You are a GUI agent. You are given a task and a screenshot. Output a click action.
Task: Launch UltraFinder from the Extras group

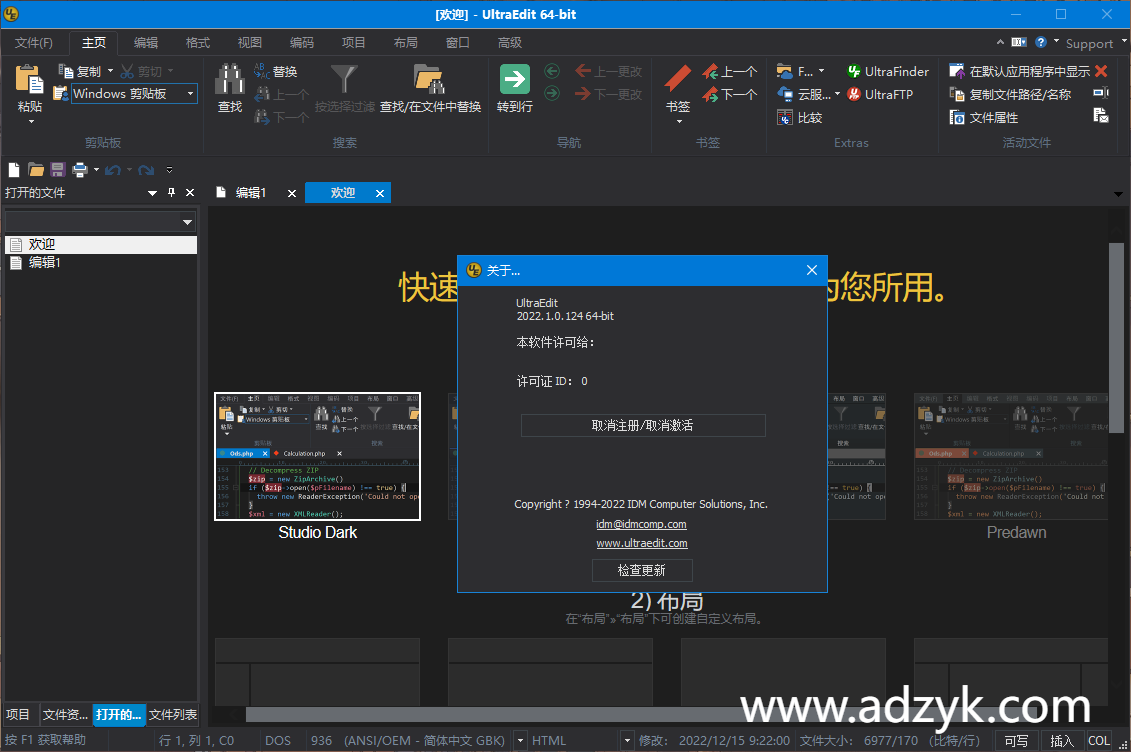click(888, 70)
